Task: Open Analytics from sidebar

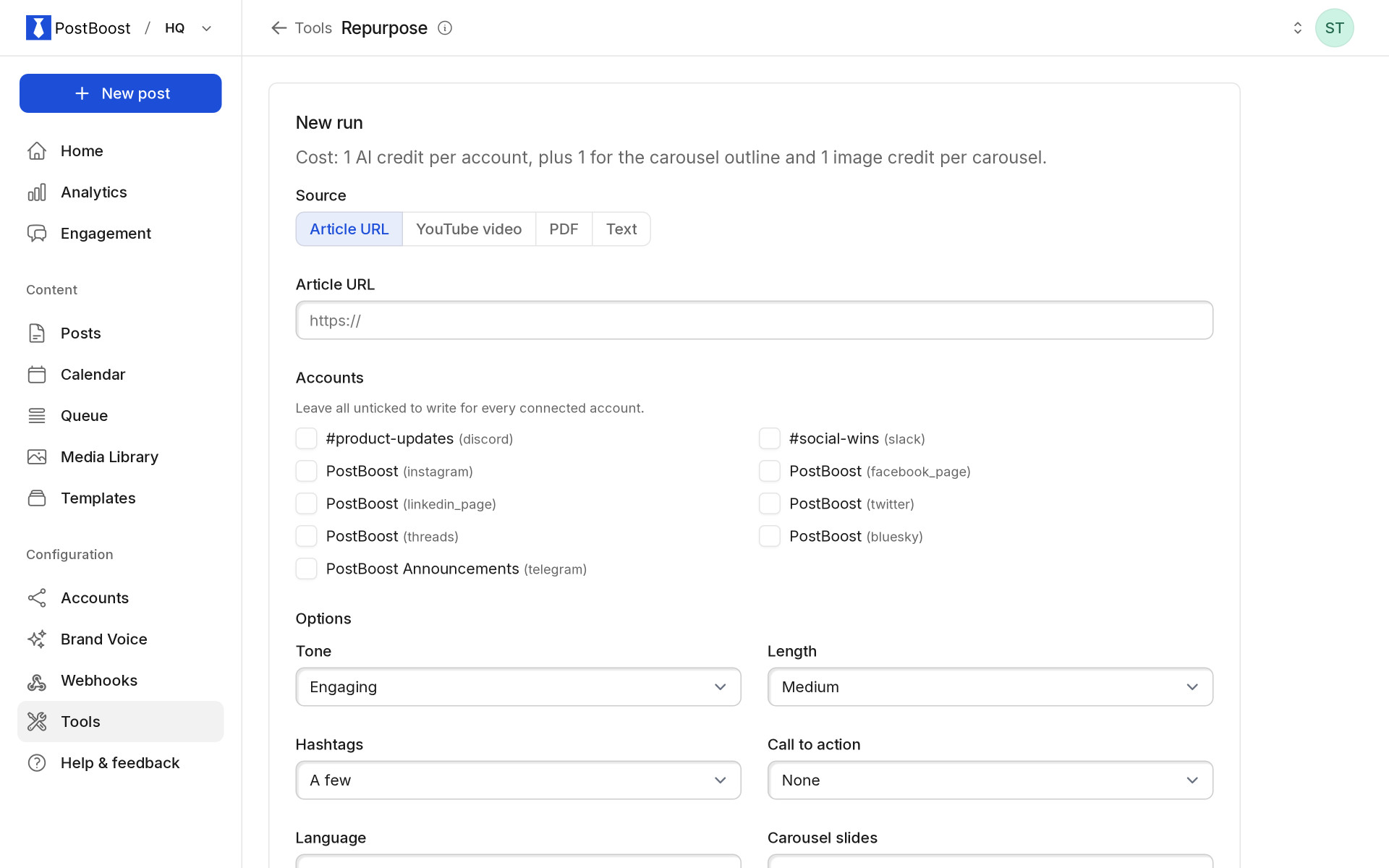Action: point(121,192)
